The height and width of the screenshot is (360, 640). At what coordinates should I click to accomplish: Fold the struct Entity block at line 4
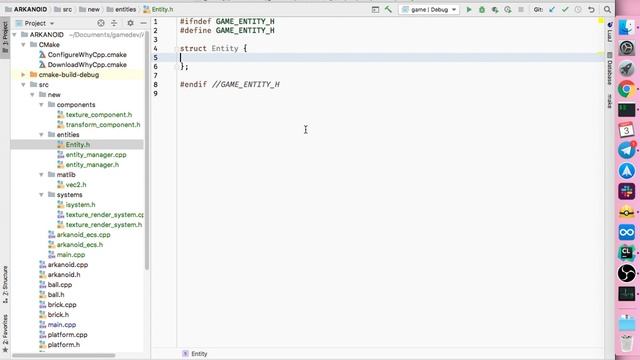[x=177, y=49]
